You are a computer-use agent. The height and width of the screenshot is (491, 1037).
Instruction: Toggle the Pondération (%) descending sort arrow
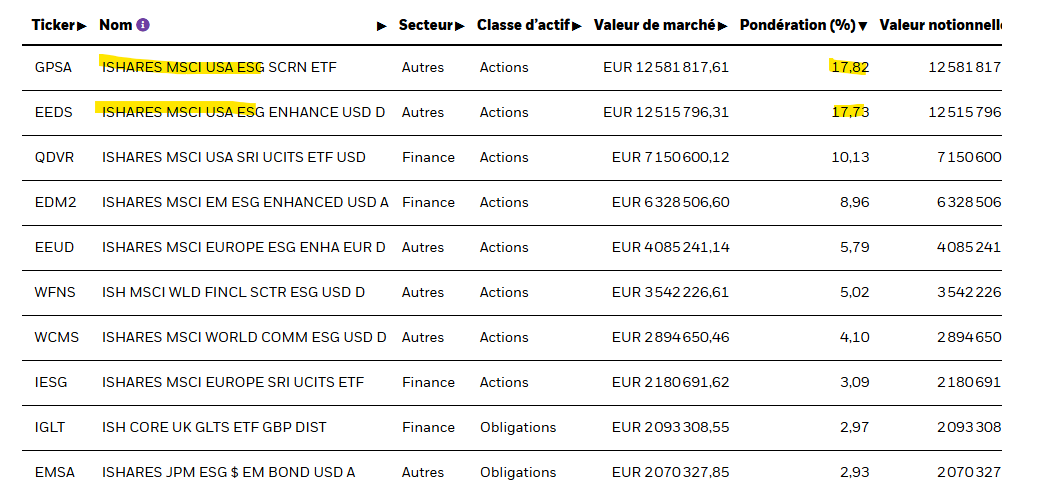coord(863,26)
